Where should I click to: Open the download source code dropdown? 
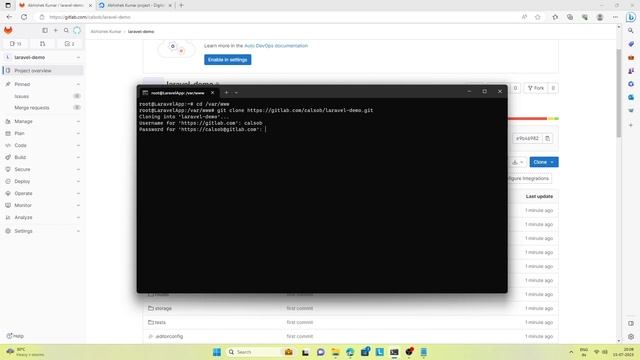pos(517,162)
